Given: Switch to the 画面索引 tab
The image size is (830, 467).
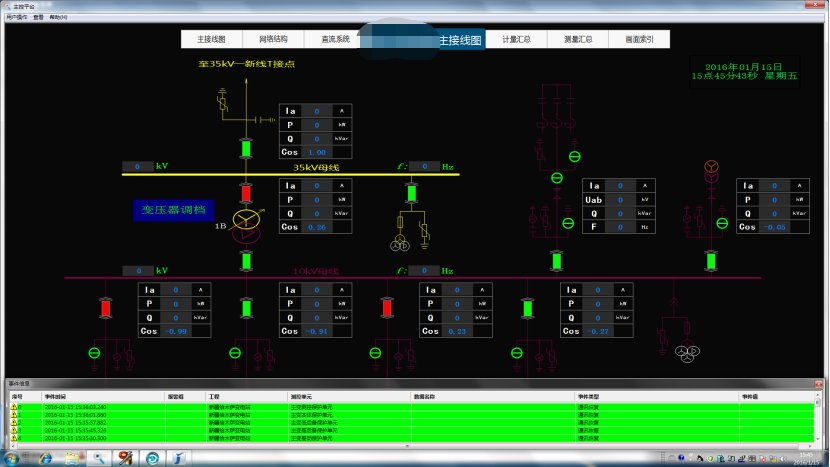Looking at the screenshot, I should 639,39.
